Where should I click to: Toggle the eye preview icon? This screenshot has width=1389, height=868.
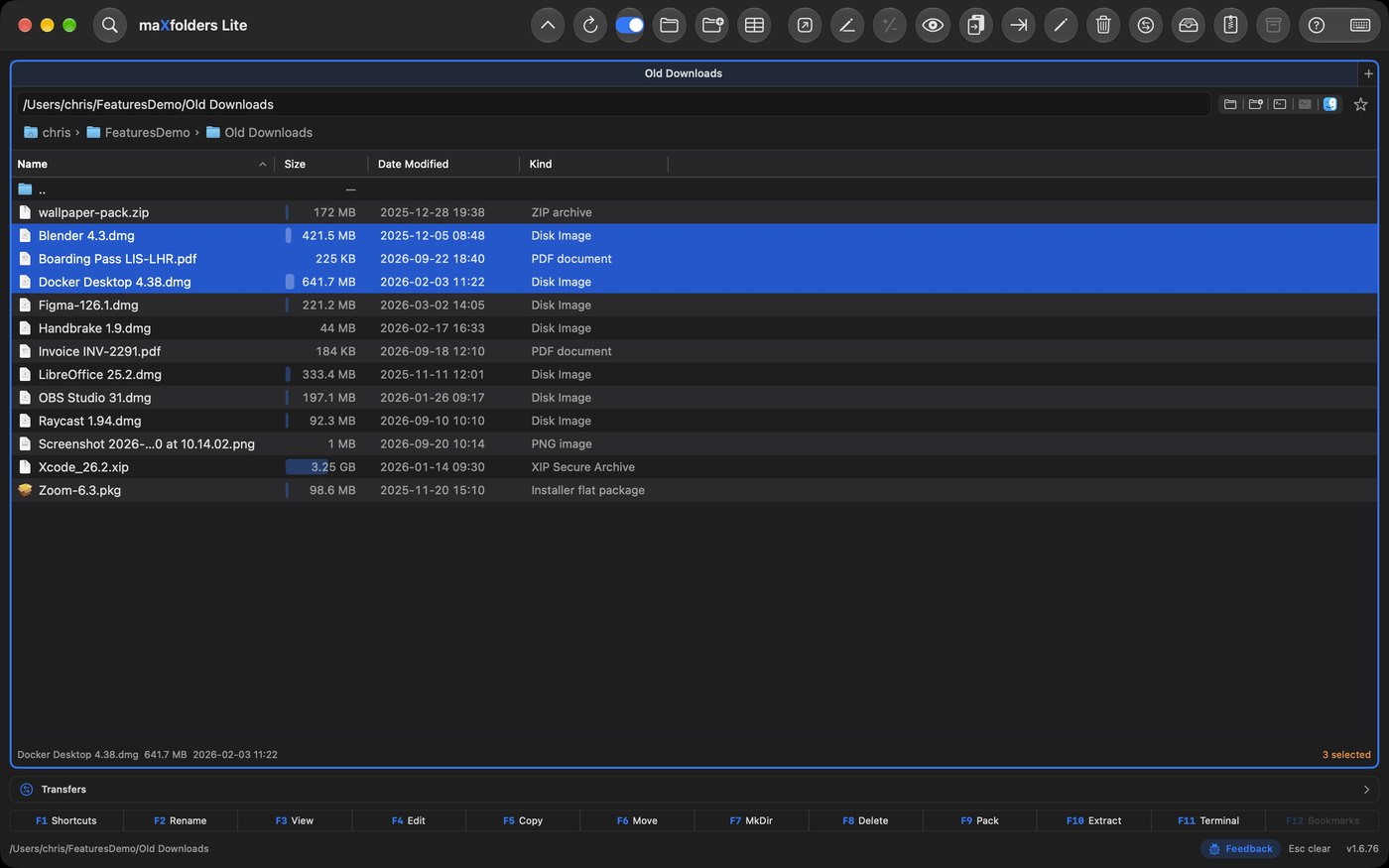point(933,25)
